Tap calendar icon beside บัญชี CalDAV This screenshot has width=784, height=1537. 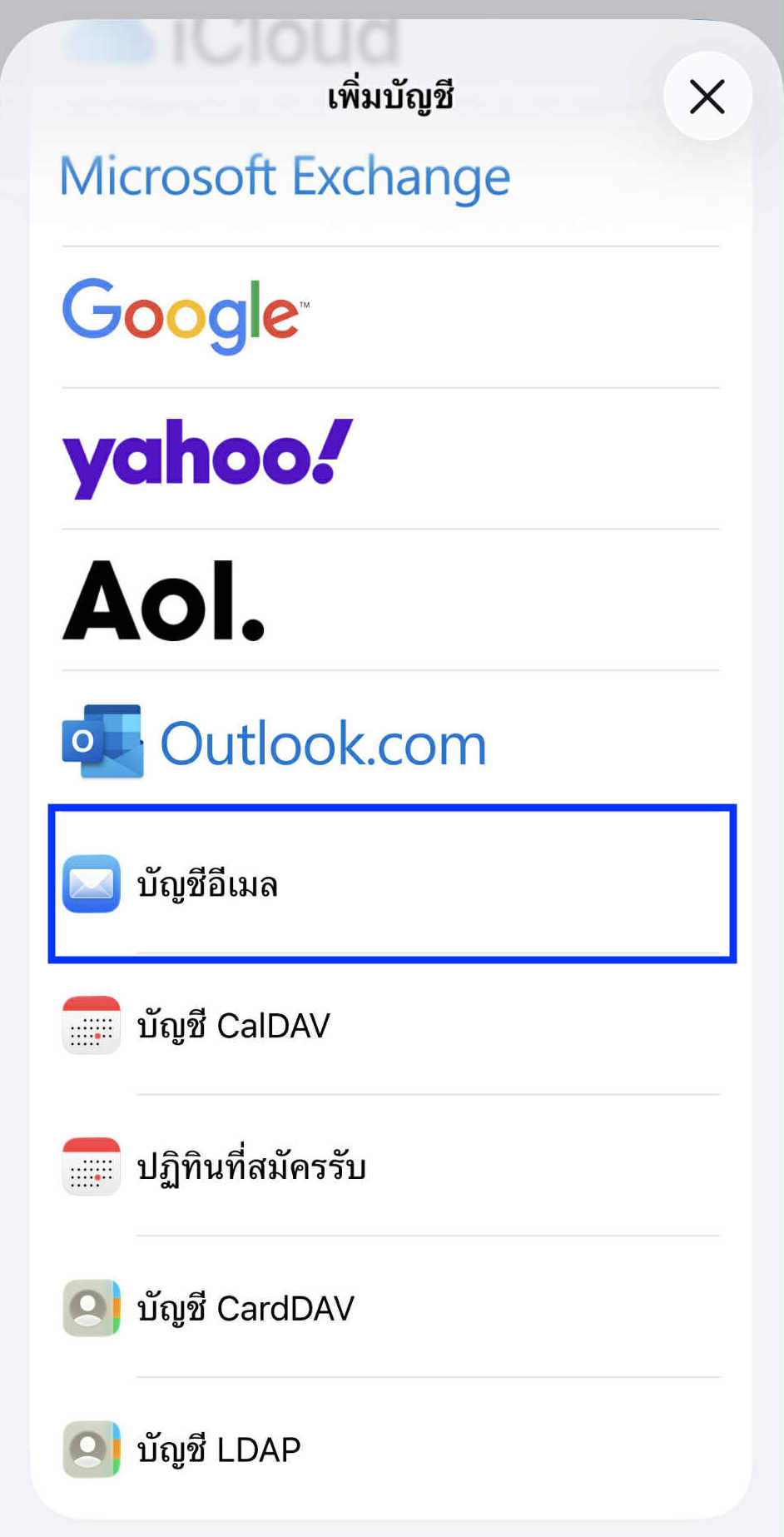pyautogui.click(x=92, y=1025)
